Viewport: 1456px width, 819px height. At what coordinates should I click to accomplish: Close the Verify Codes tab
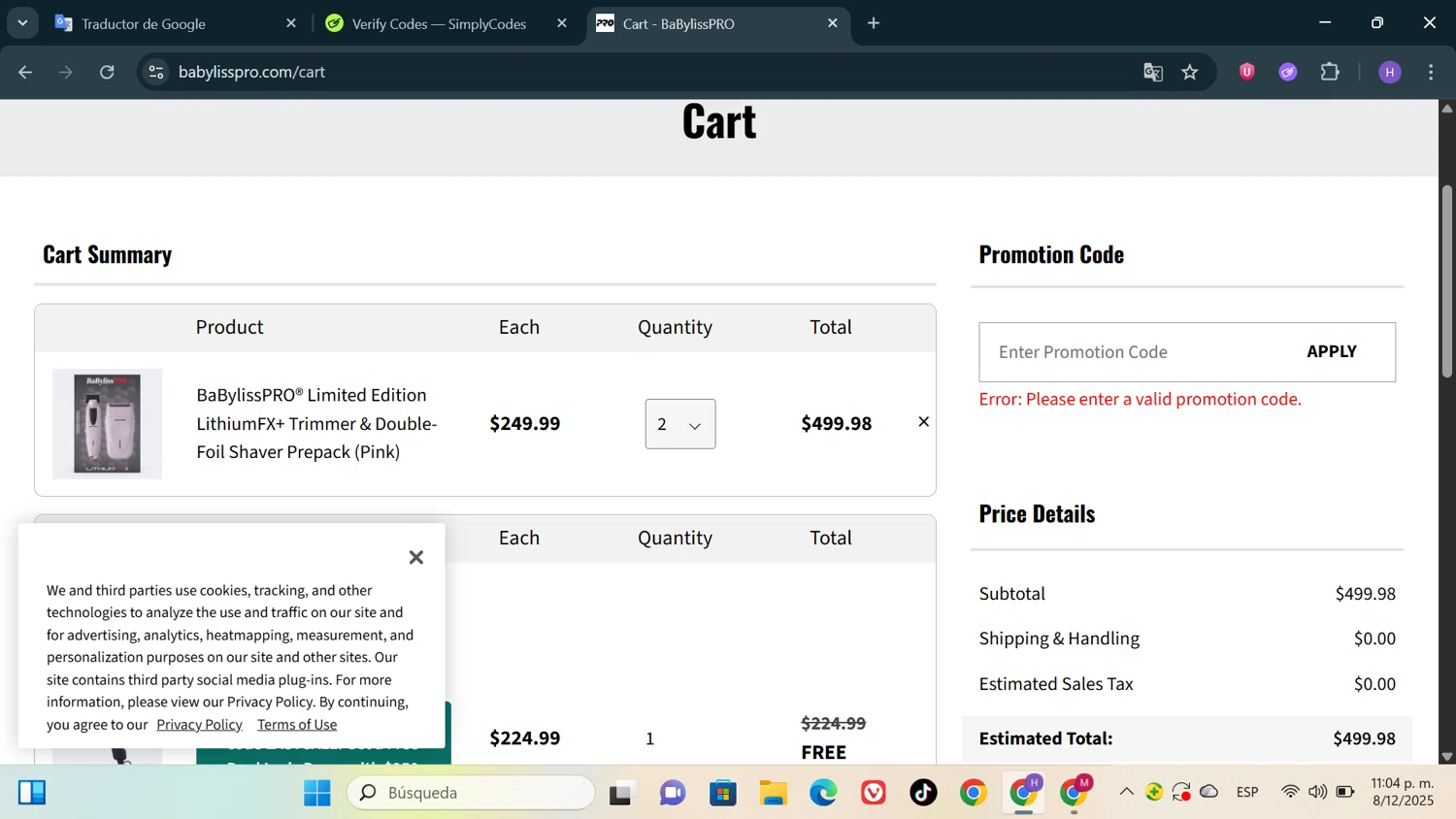click(562, 23)
